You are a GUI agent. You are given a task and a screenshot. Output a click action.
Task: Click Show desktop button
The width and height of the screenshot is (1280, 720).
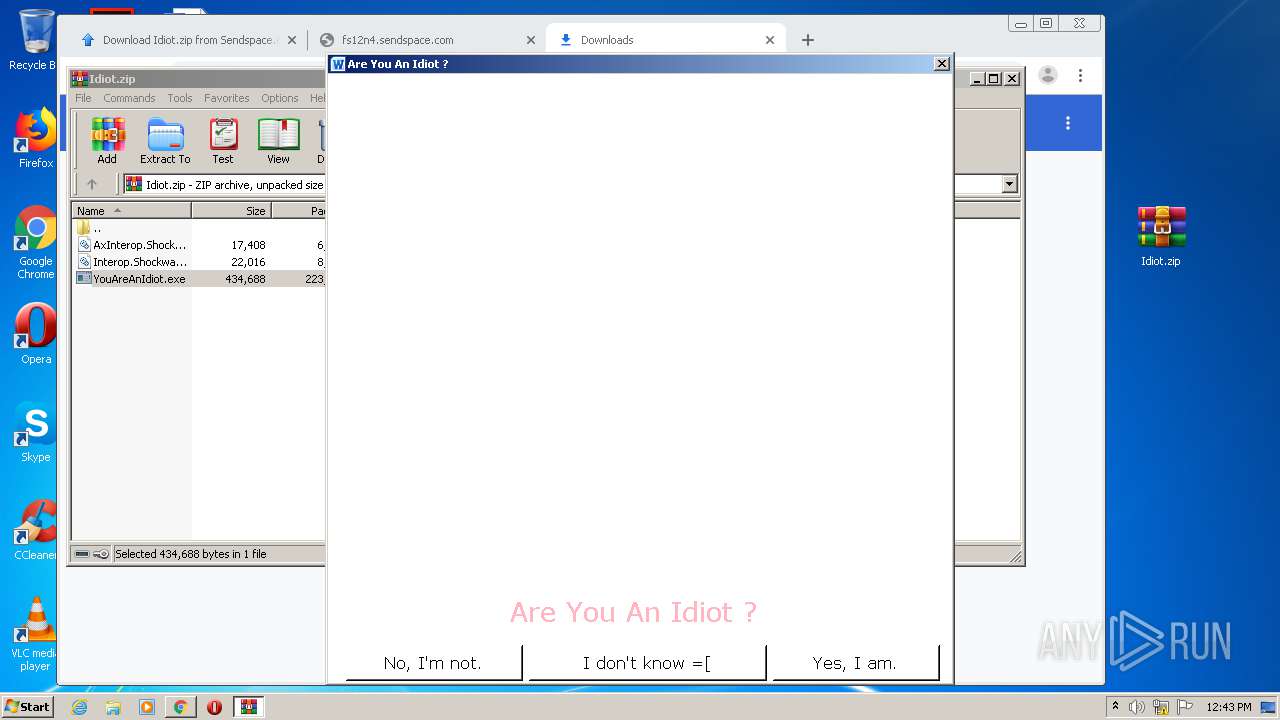click(x=1268, y=707)
